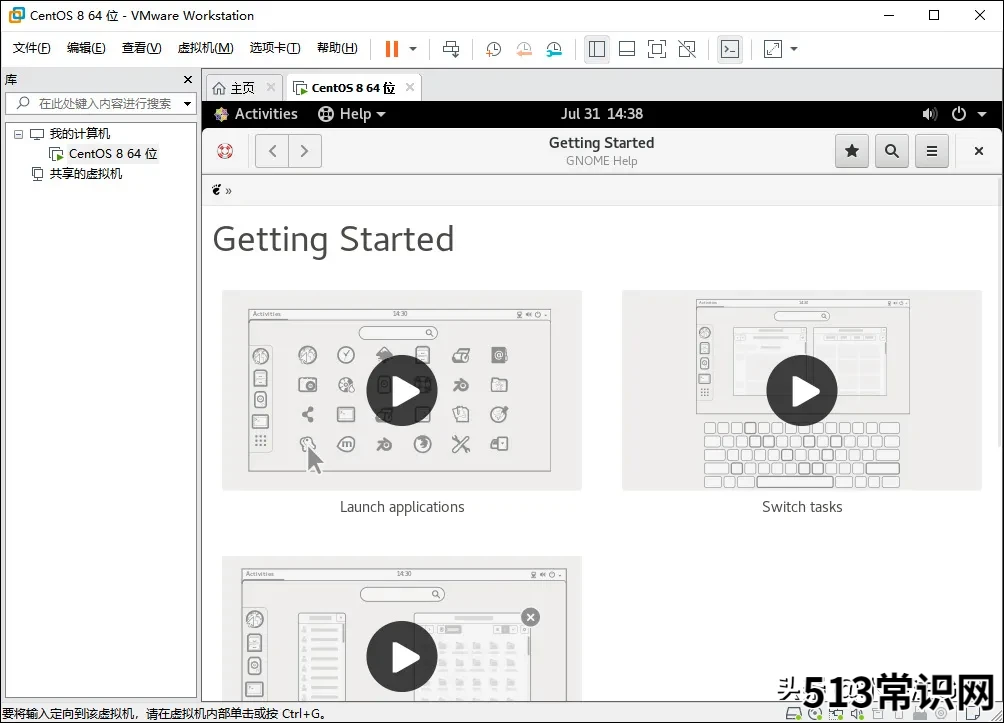Send Ctrl+Alt+Del to the virtual machine
The width and height of the screenshot is (1004, 723).
pos(451,49)
